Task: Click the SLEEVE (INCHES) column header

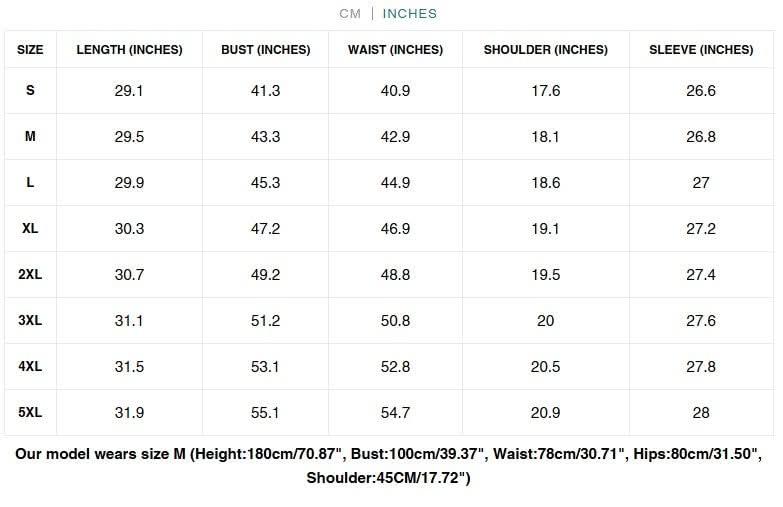Action: pyautogui.click(x=701, y=49)
